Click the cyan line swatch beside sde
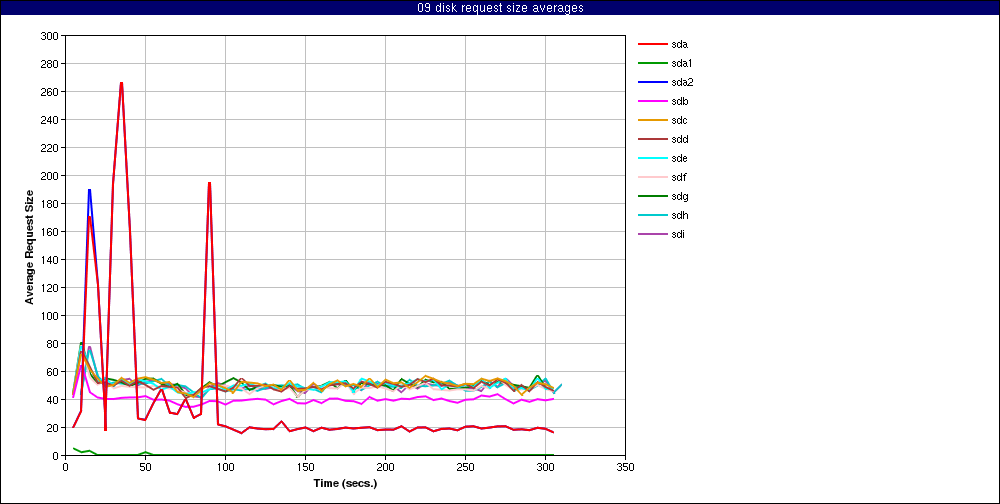The image size is (1000, 504). [x=652, y=158]
